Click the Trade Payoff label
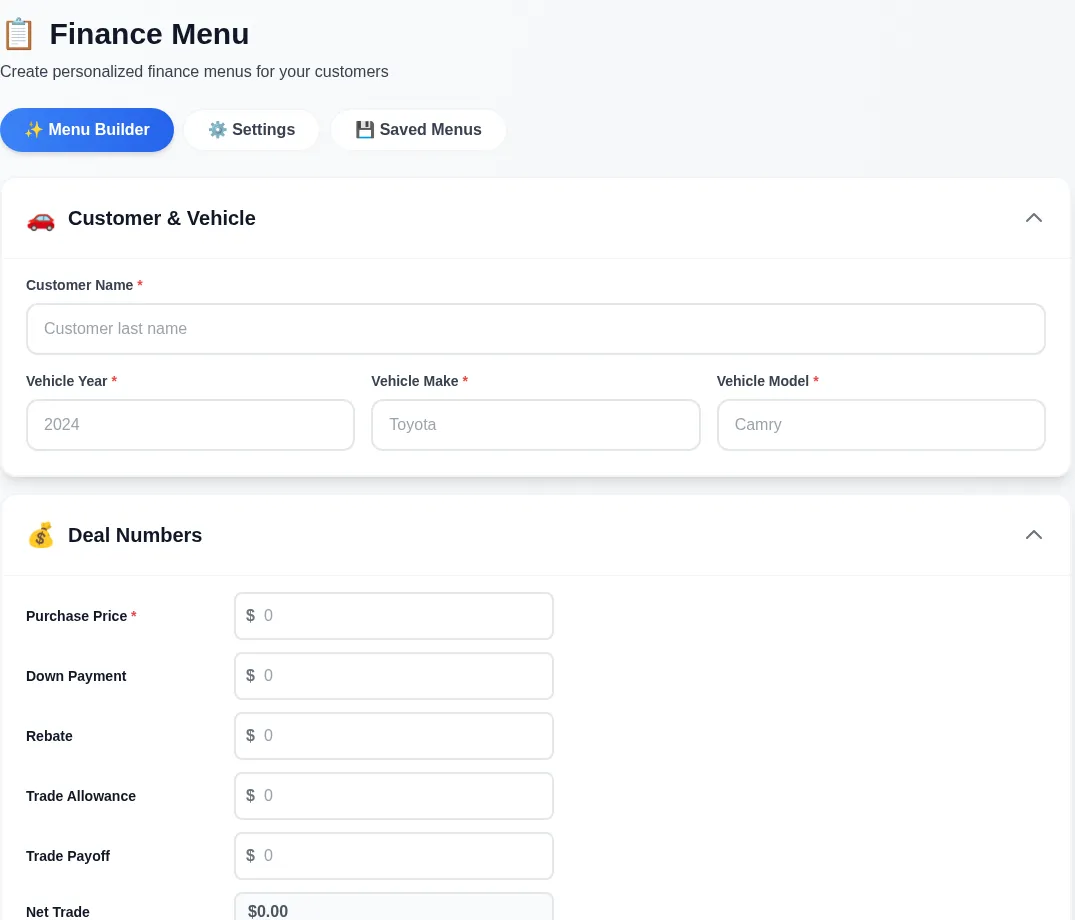Screen dimensions: 1075x920 click(68, 856)
